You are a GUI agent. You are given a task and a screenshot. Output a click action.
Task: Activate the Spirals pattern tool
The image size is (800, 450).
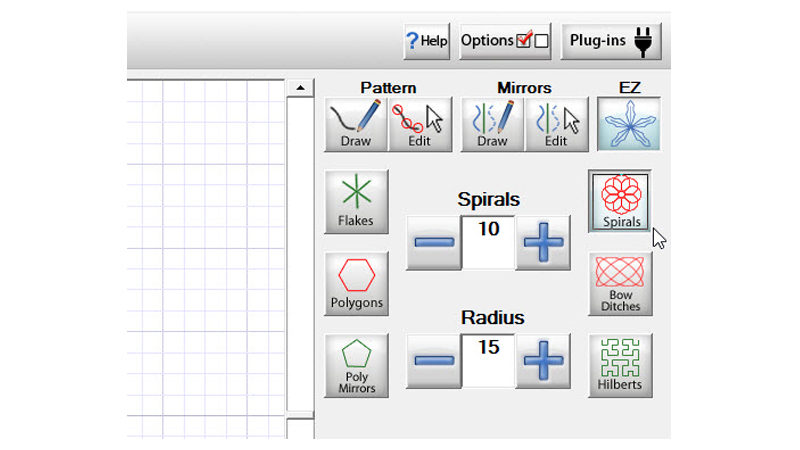click(x=620, y=201)
